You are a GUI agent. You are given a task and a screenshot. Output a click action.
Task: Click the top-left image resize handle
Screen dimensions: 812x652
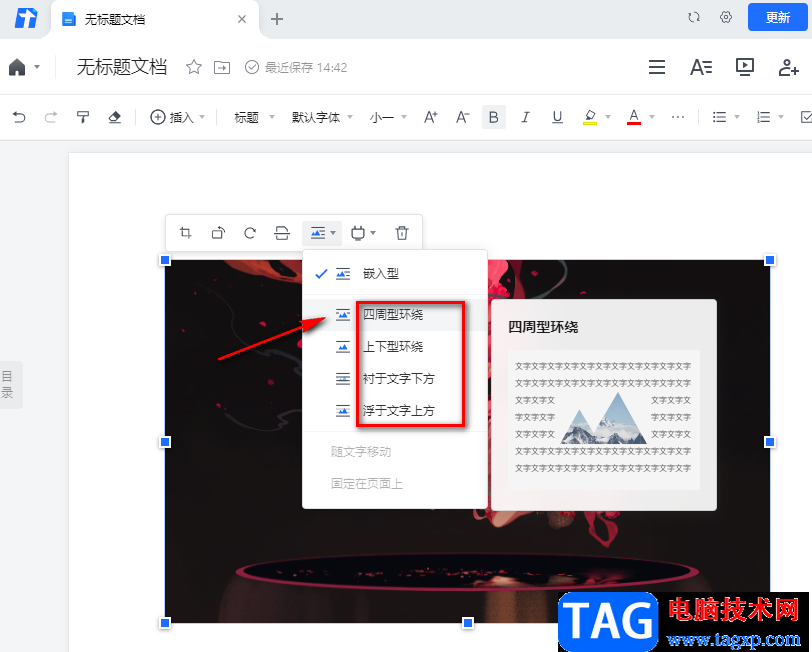[x=165, y=260]
